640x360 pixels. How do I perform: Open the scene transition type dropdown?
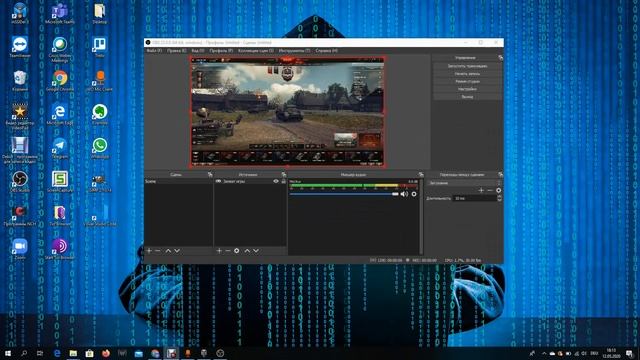[464, 183]
